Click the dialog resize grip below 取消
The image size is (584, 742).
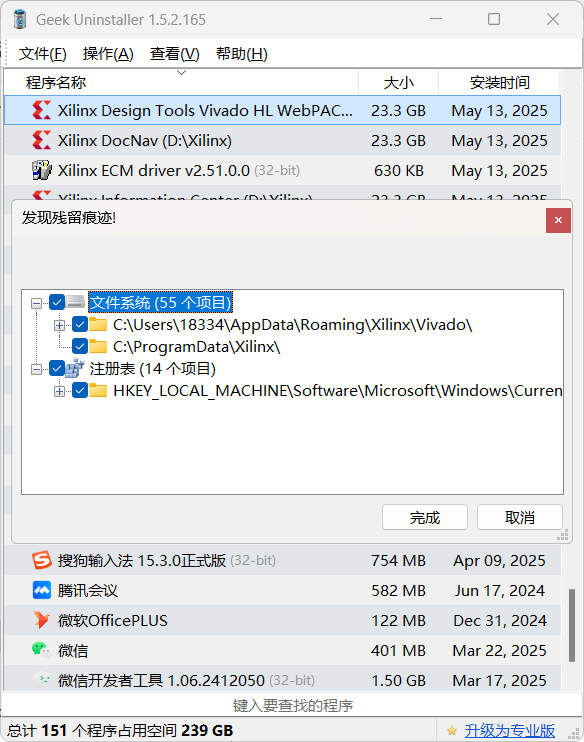(x=563, y=535)
